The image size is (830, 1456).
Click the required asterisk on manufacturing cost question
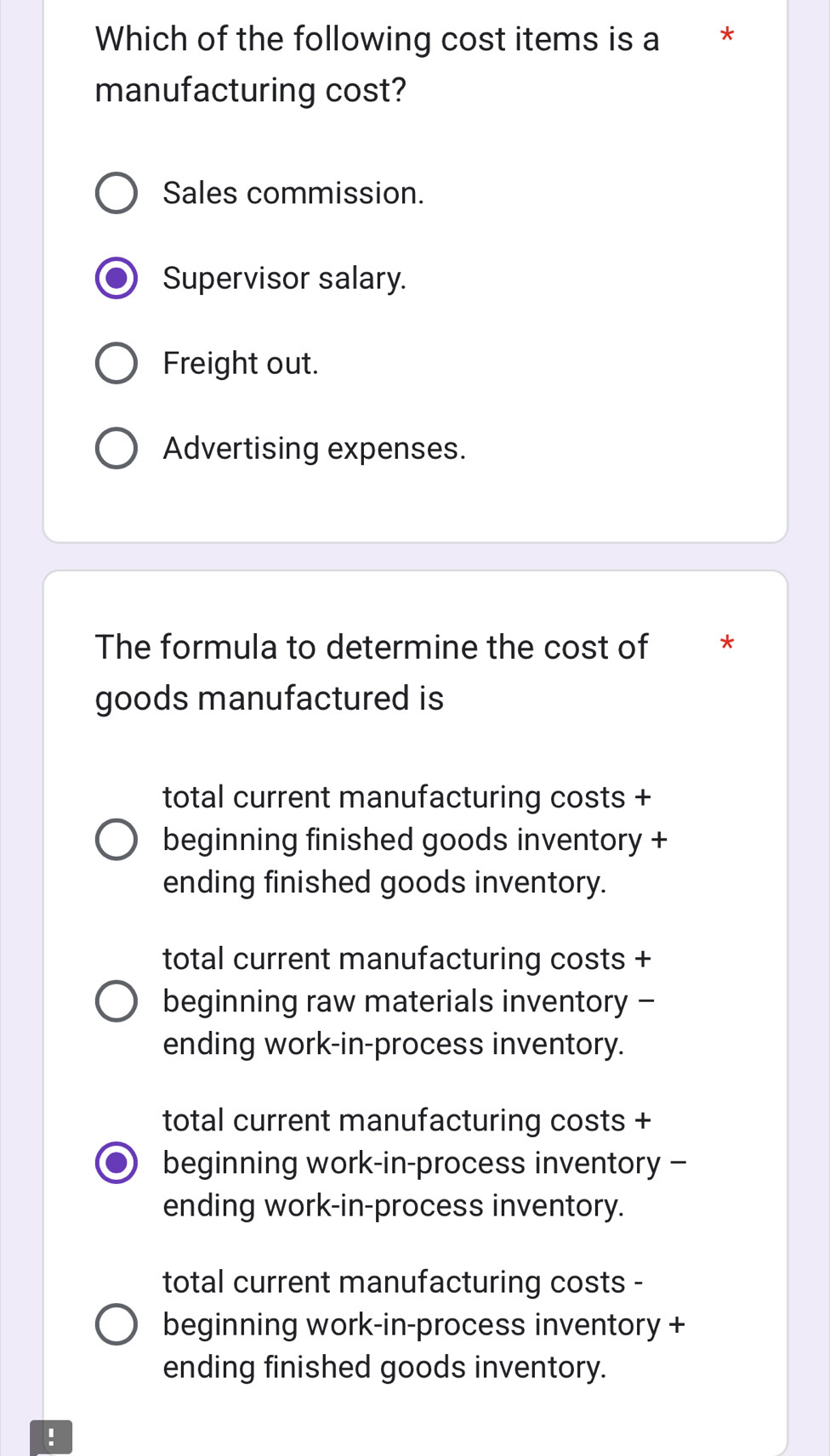click(726, 37)
